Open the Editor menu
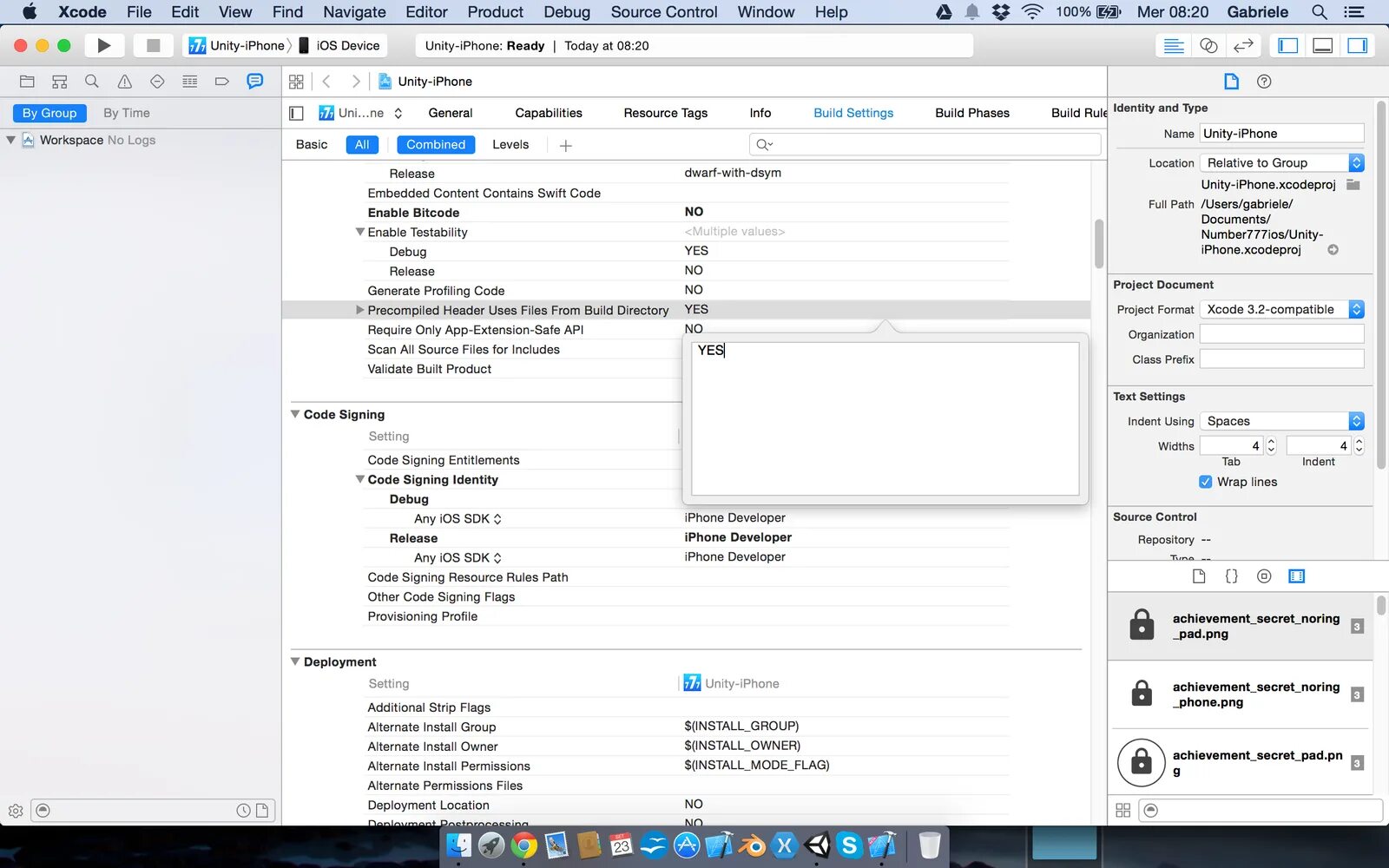1389x868 pixels. click(426, 12)
